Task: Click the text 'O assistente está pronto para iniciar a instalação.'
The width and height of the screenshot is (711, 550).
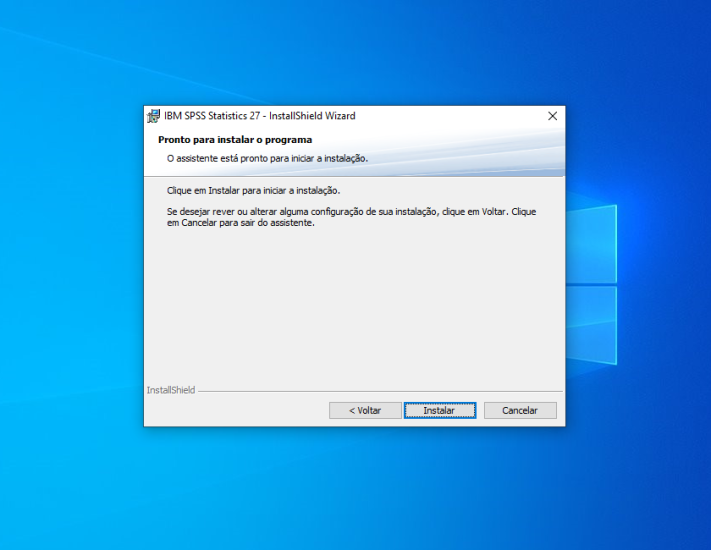Action: [268, 158]
